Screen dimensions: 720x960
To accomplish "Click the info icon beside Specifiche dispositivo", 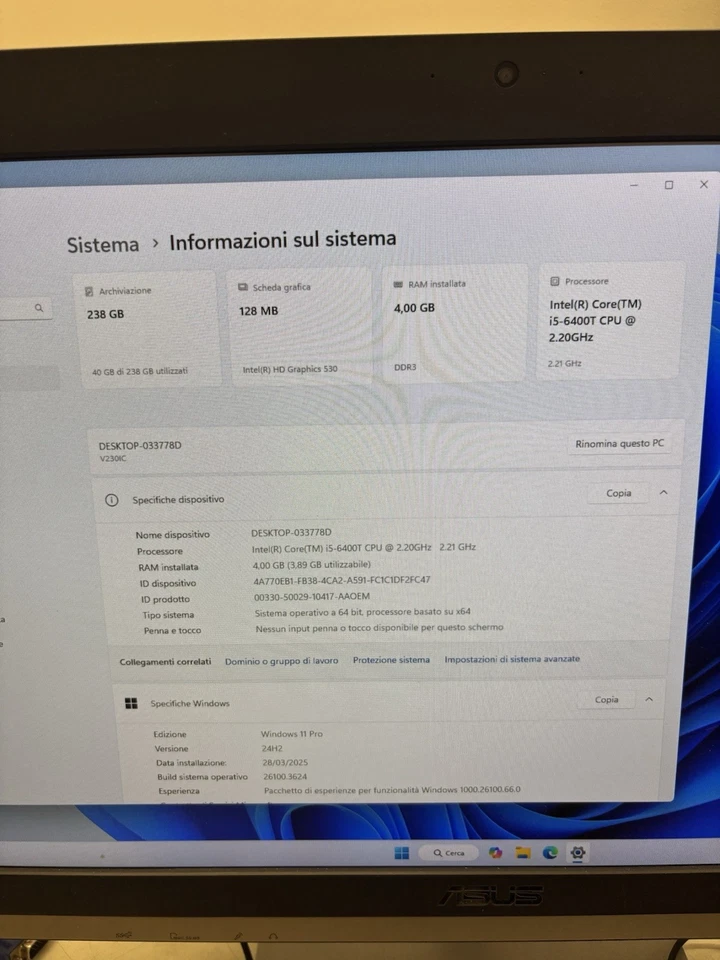I will point(111,500).
